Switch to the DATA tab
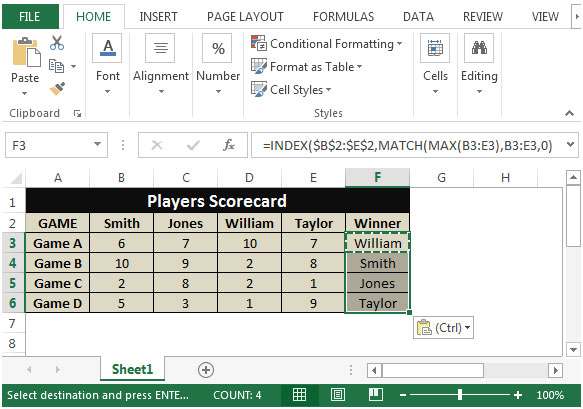The image size is (583, 409). coord(418,16)
